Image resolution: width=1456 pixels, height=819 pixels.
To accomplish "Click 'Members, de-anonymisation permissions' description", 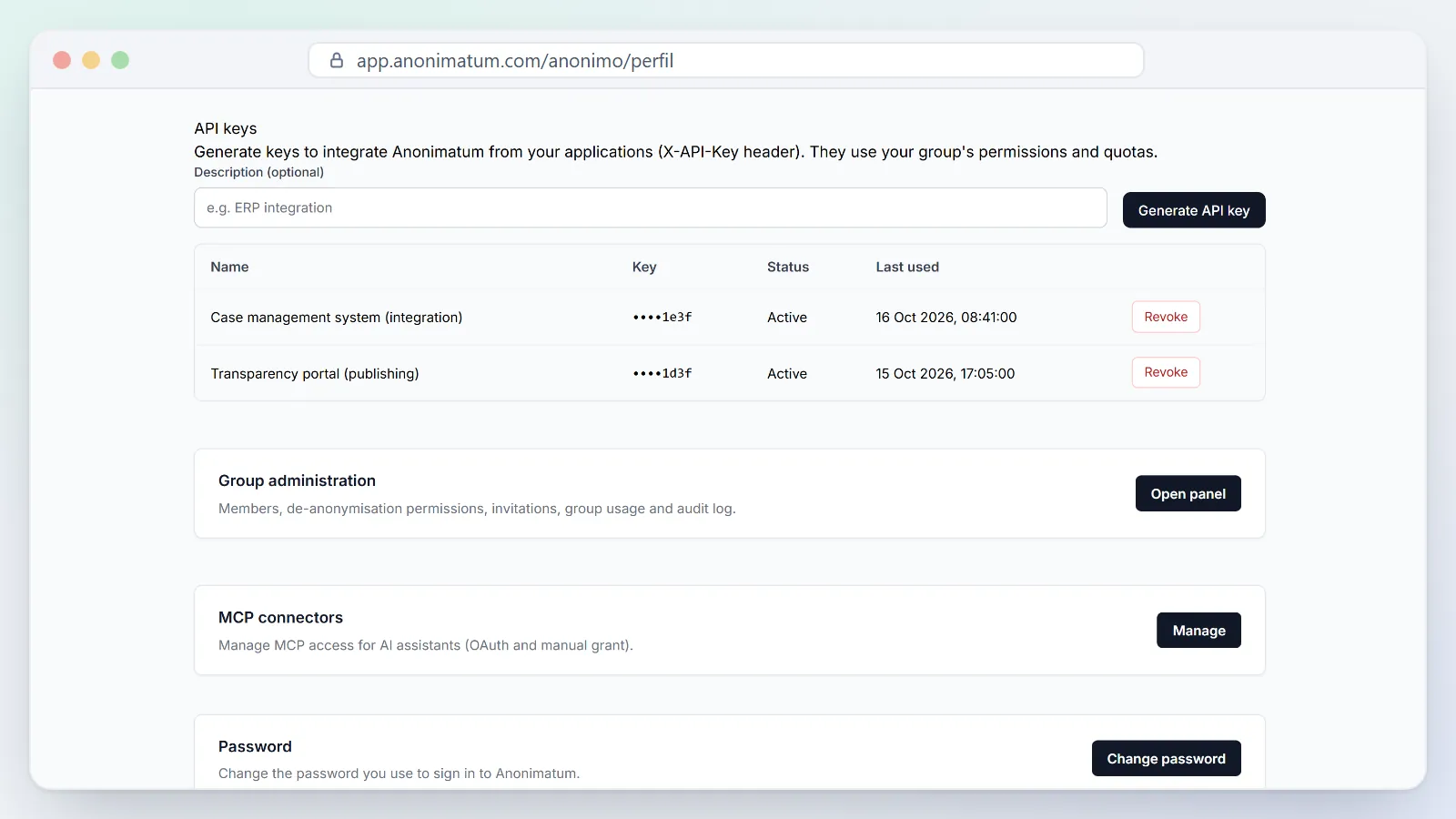I will point(477,509).
